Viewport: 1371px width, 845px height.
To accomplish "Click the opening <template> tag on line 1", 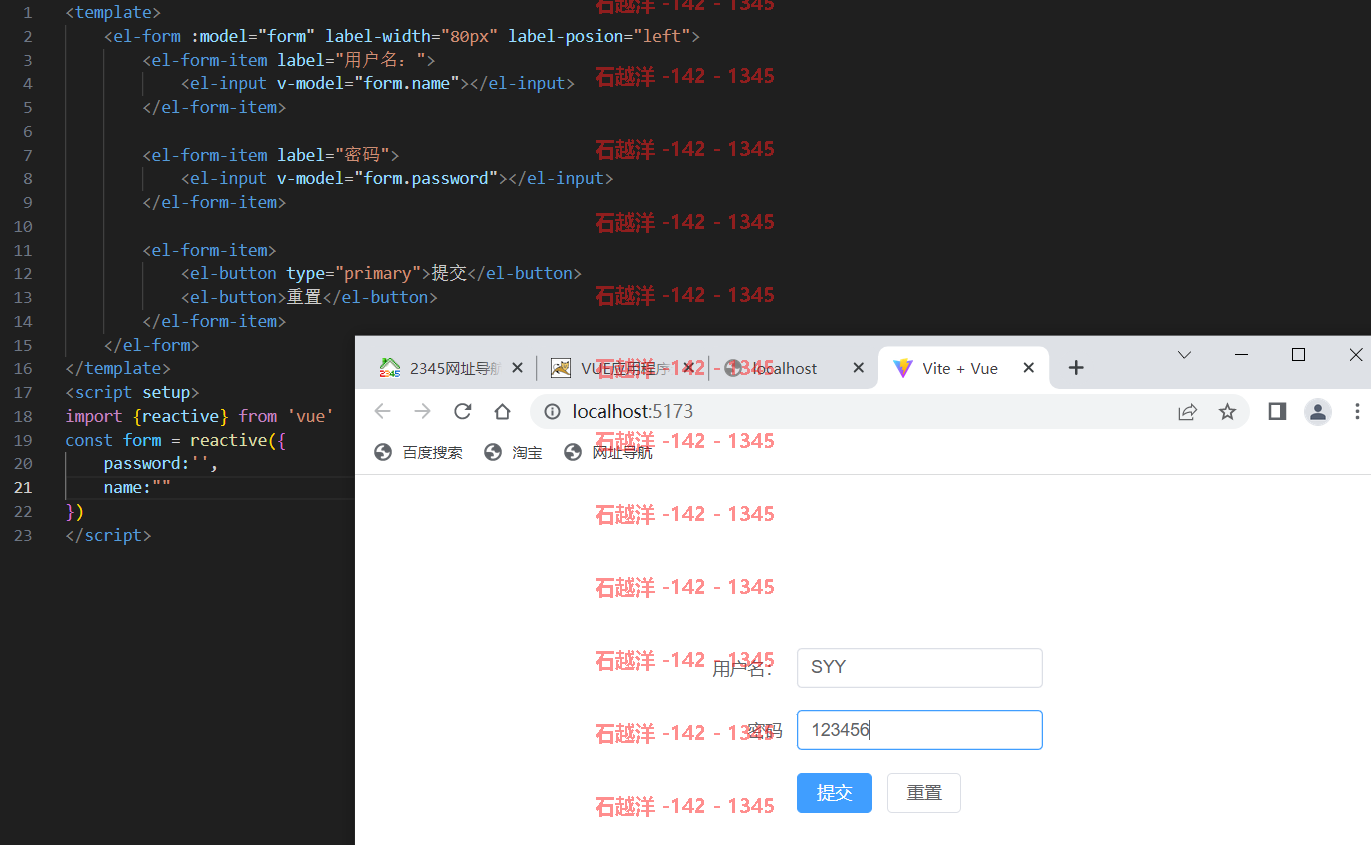I will (x=113, y=12).
